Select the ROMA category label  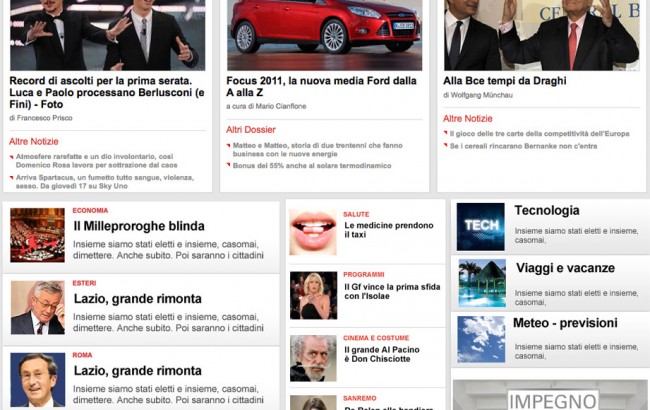click(82, 355)
